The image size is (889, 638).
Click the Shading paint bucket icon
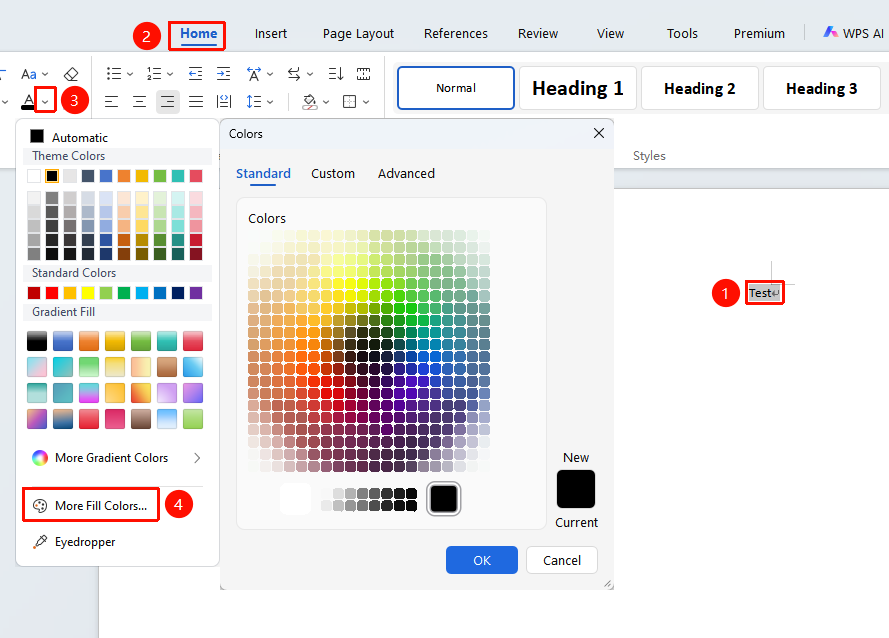point(310,102)
